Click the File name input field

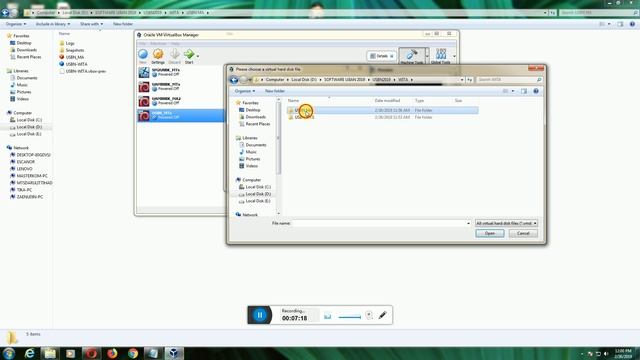point(380,223)
